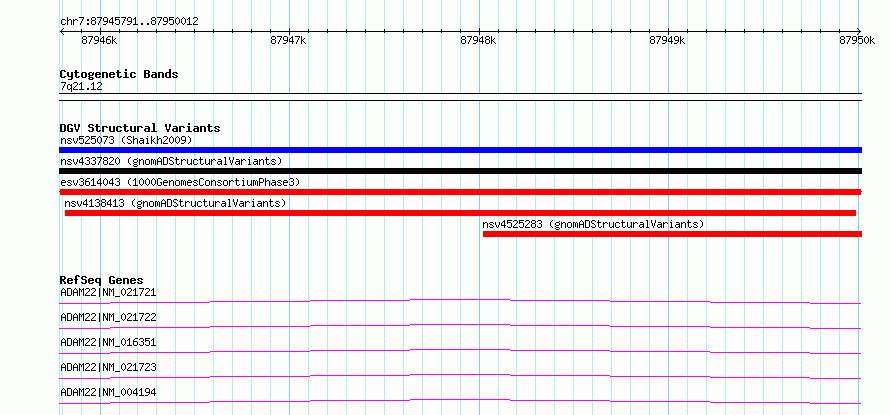The height and width of the screenshot is (415, 890).
Task: Click the DGV Structural Variants track title
Action: pyautogui.click(x=140, y=128)
